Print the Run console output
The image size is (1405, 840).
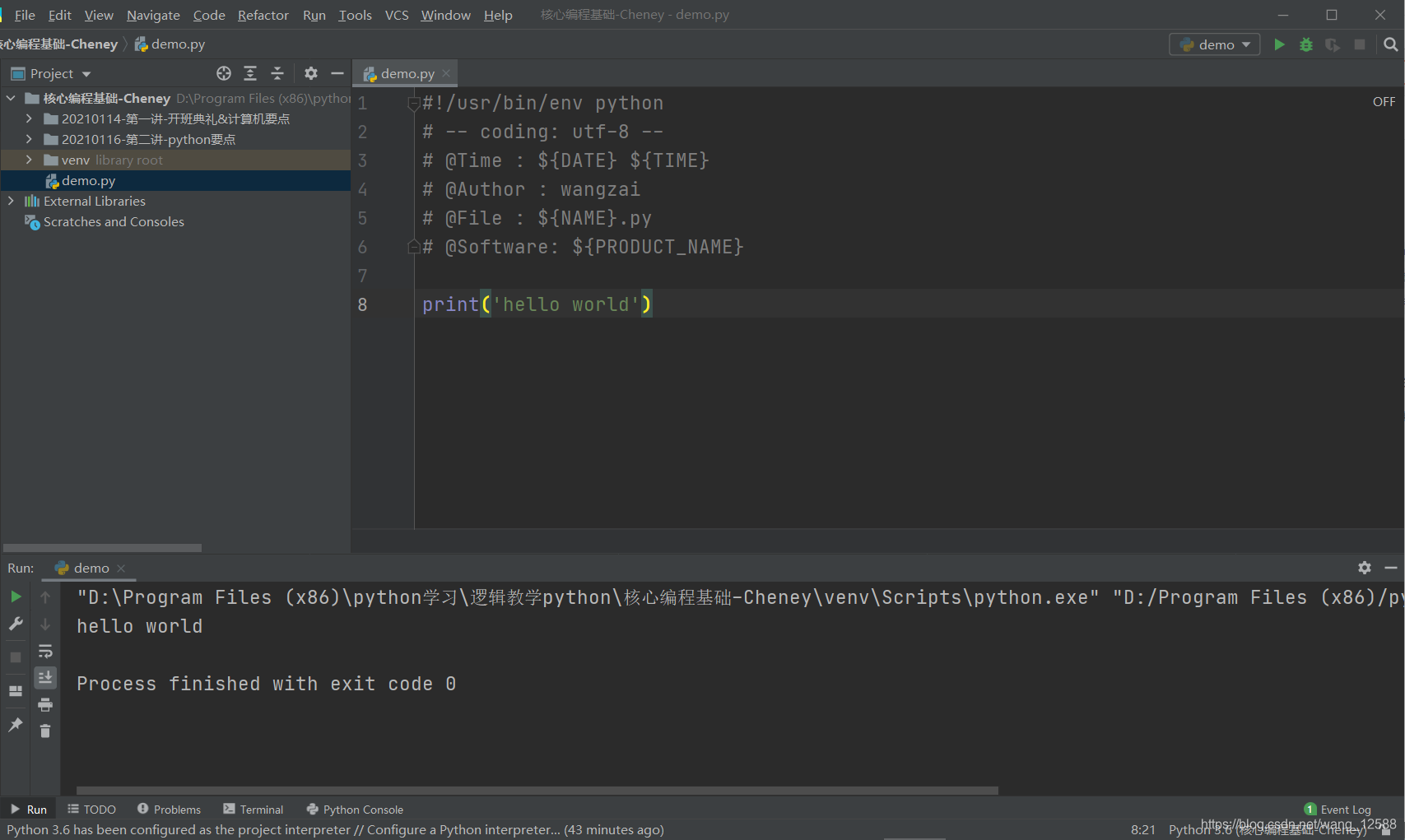coord(45,704)
